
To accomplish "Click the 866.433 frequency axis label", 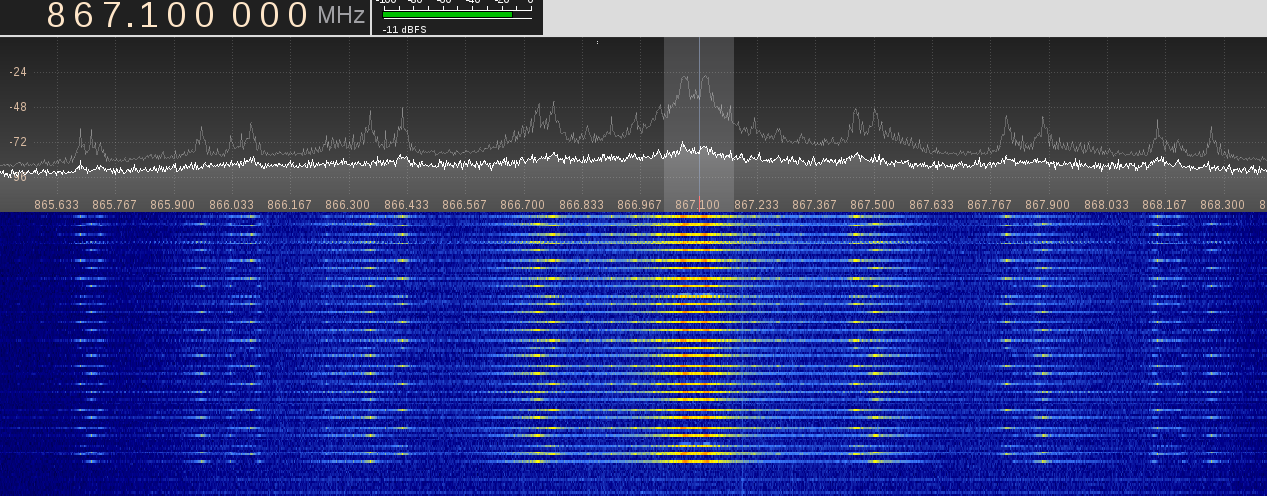I will (x=406, y=205).
